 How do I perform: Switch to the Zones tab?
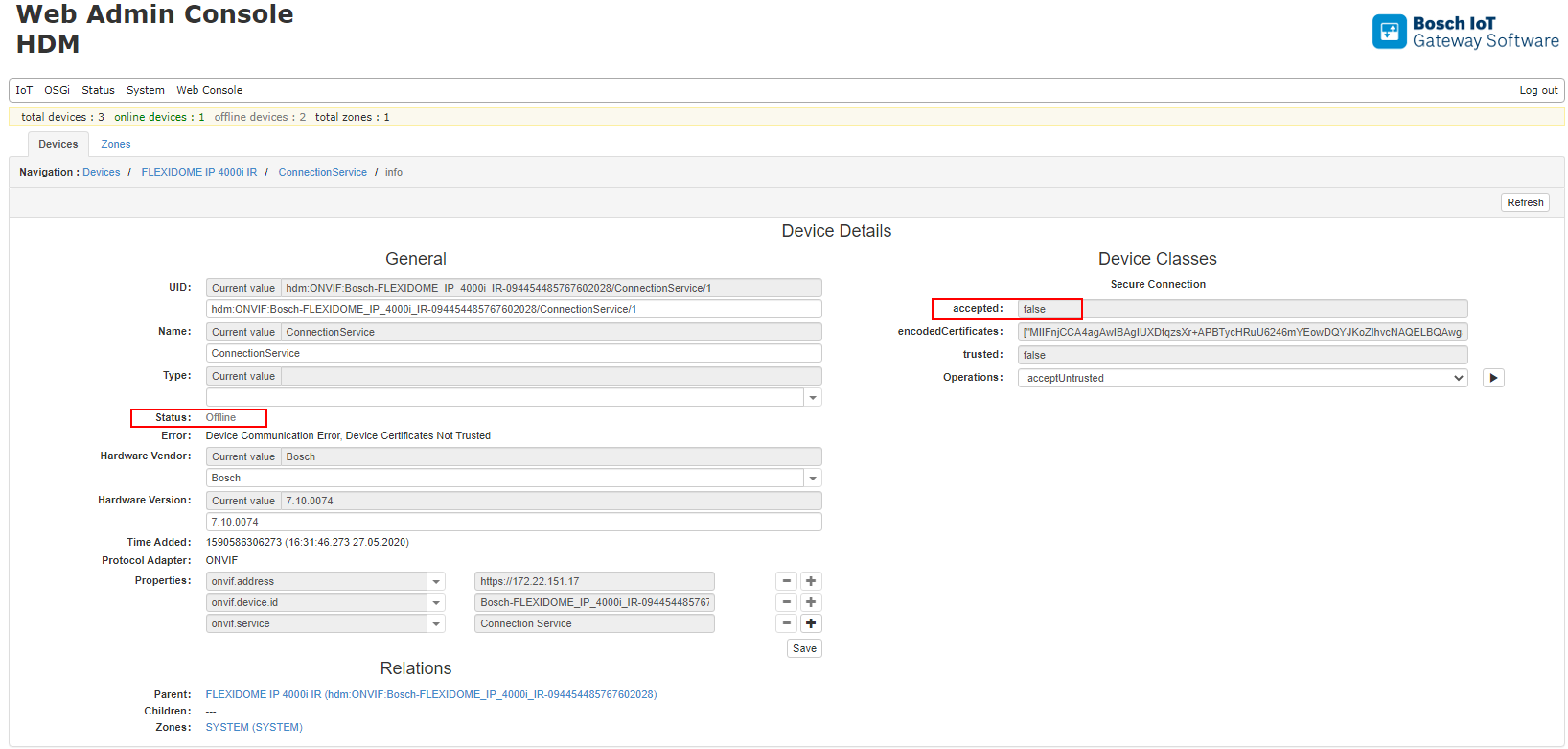116,145
